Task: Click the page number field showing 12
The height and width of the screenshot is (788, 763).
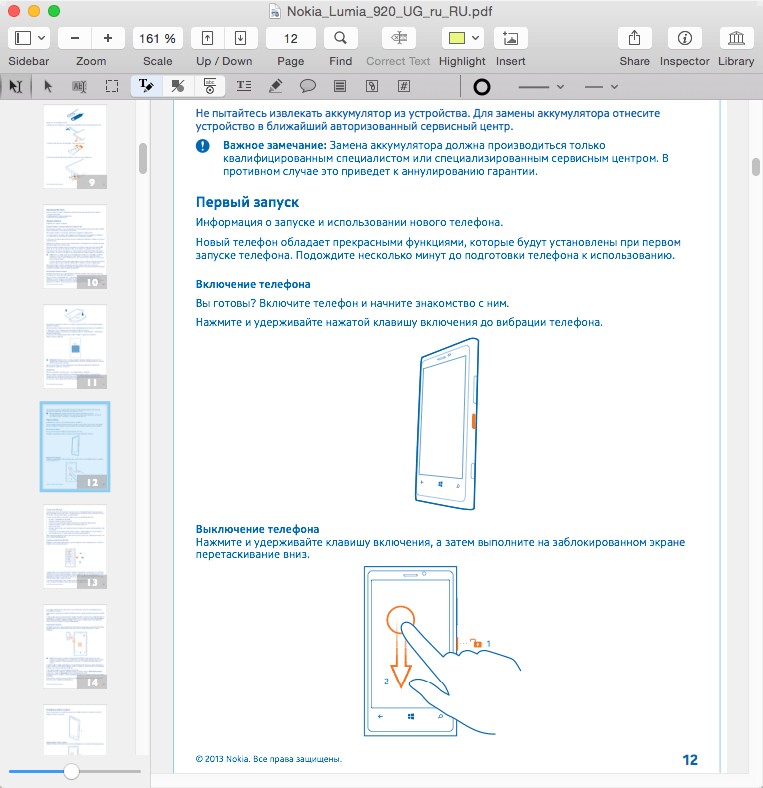Action: [291, 39]
